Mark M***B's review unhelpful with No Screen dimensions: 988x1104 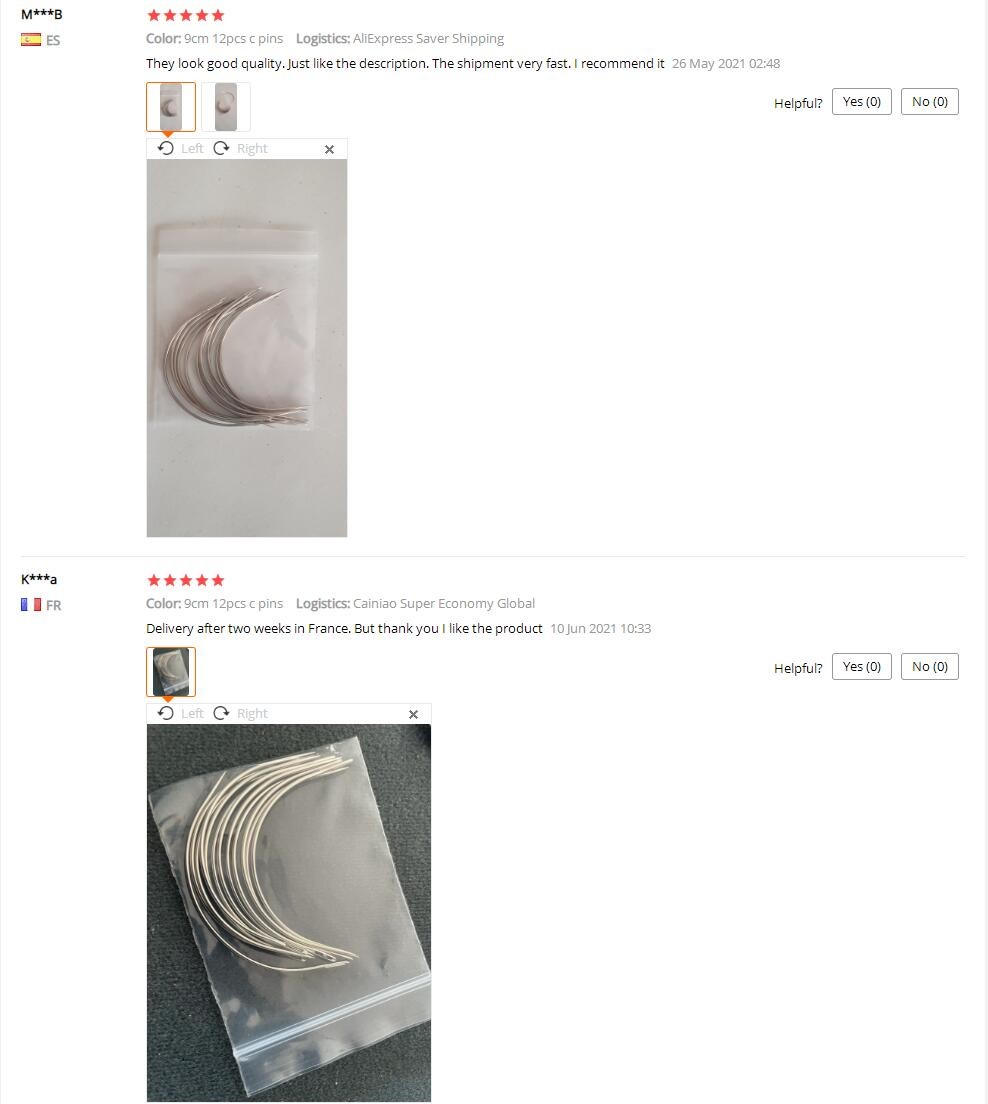(x=930, y=101)
